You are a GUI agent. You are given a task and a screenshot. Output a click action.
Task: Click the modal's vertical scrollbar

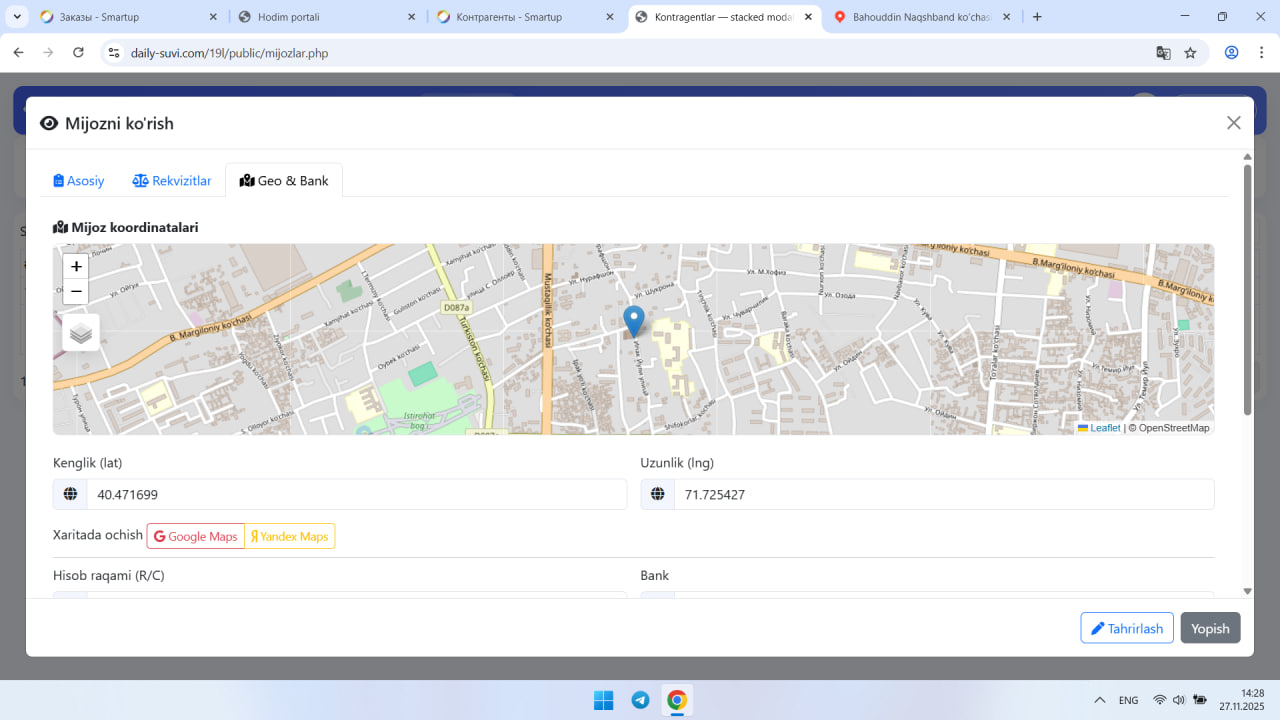tap(1247, 290)
